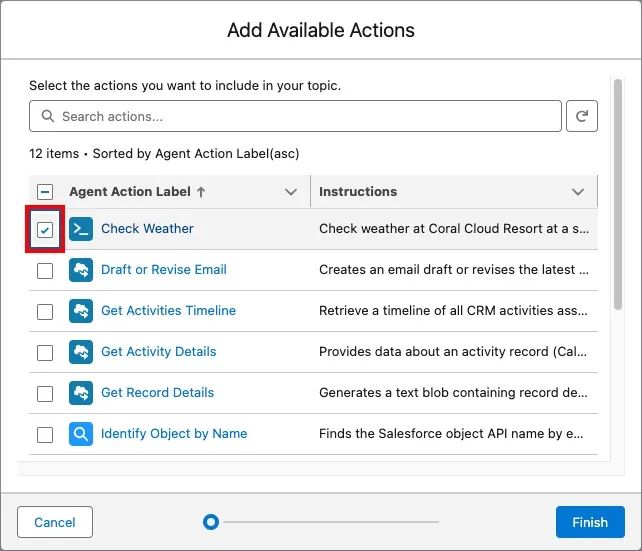The image size is (642, 551).
Task: Click the magnifier icon in search box
Action: click(47, 117)
